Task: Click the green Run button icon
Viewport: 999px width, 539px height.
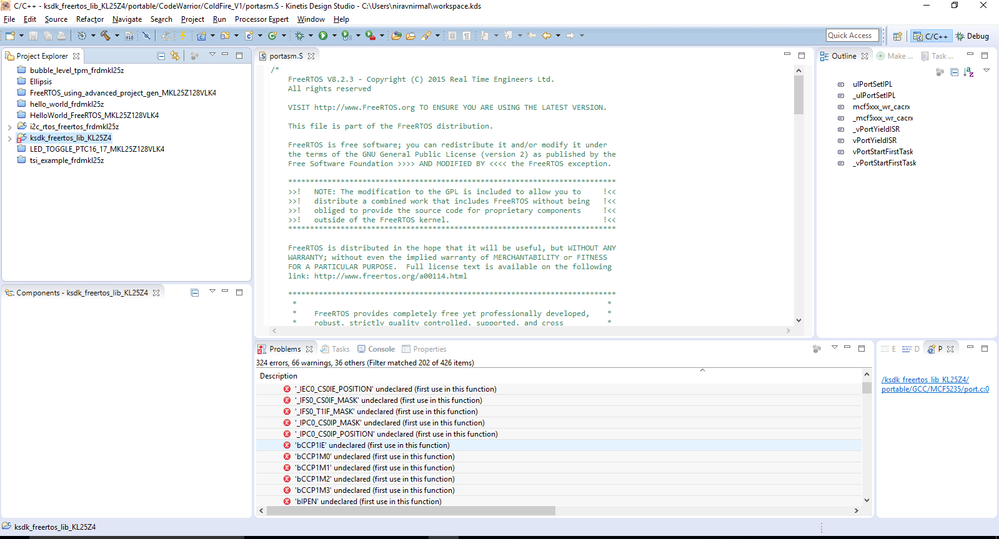Action: [323, 36]
